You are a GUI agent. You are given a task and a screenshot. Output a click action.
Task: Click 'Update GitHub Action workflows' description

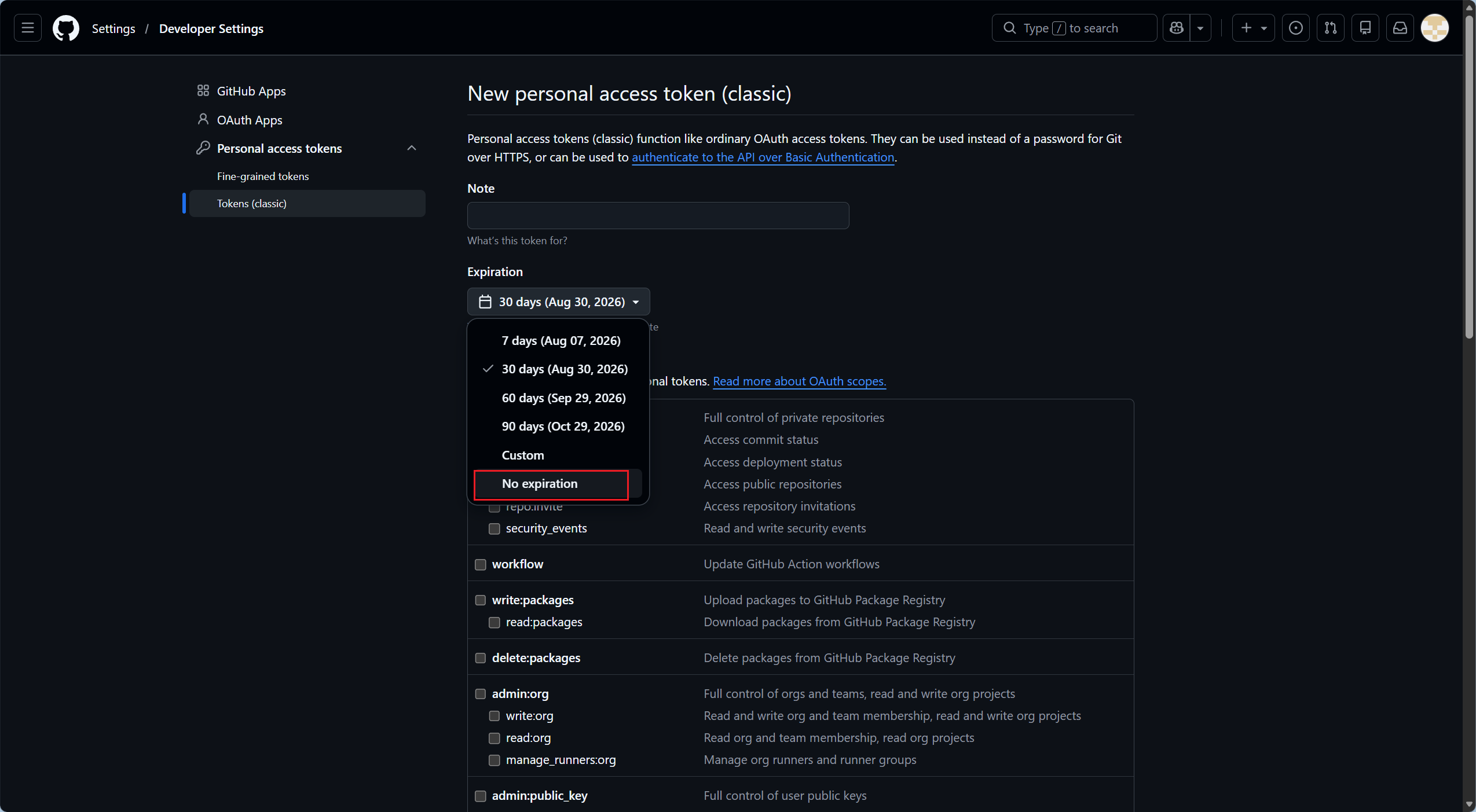[x=792, y=564]
